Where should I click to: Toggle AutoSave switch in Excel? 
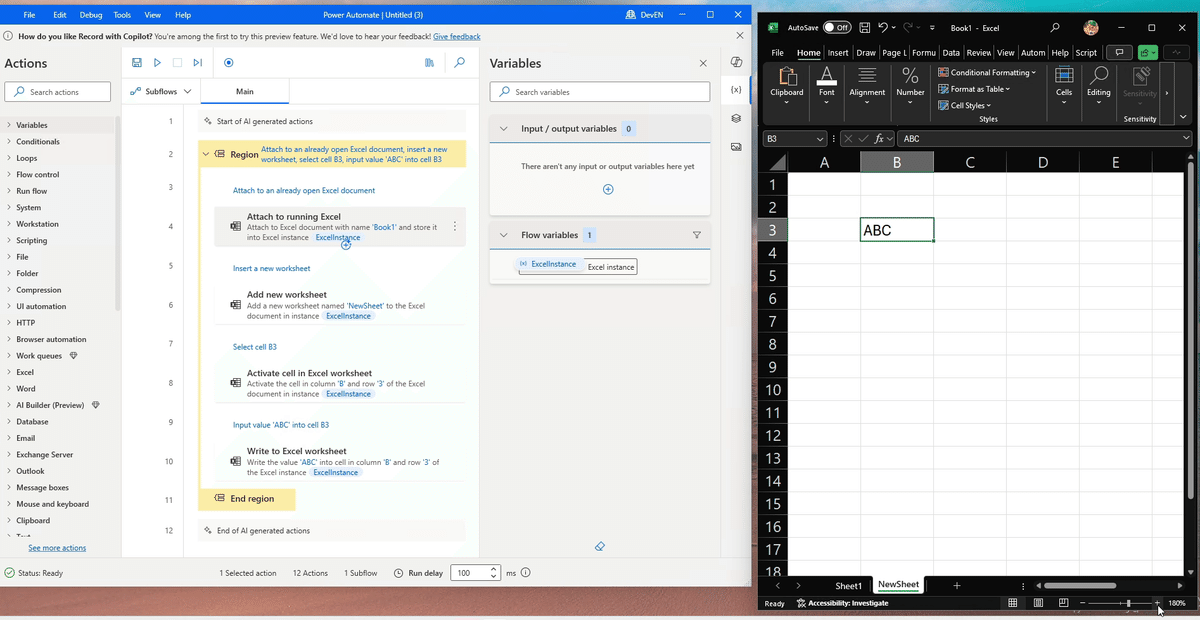point(836,27)
